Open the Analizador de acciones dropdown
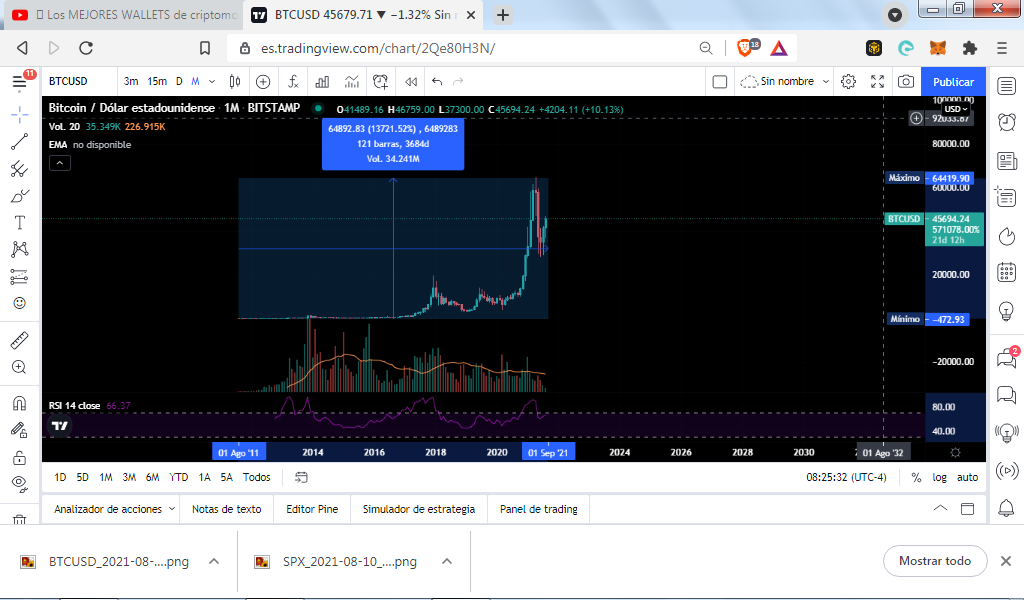Viewport: 1024px width, 600px height. [114, 509]
